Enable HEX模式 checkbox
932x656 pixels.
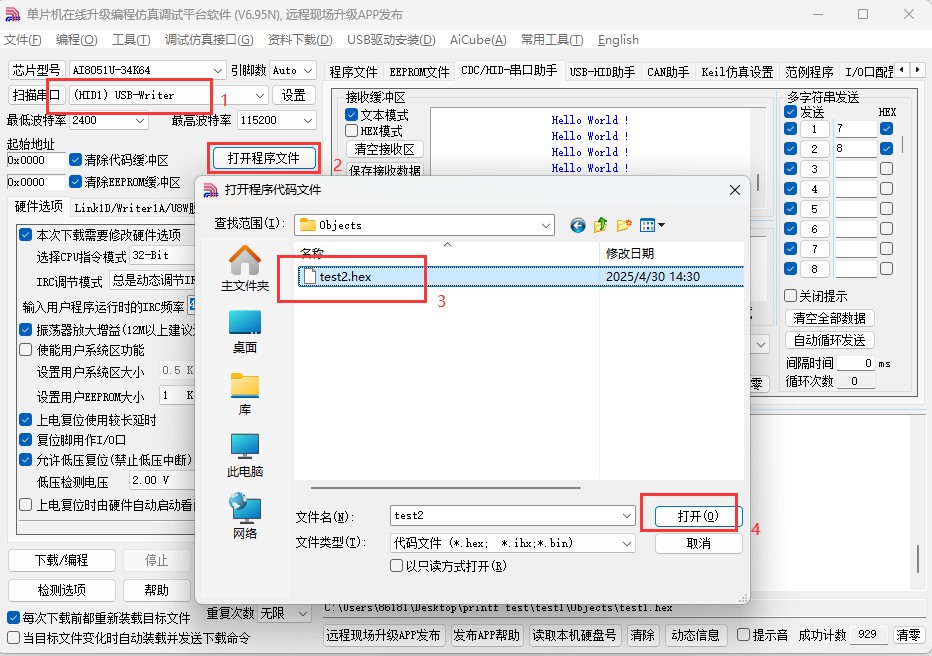click(x=351, y=131)
